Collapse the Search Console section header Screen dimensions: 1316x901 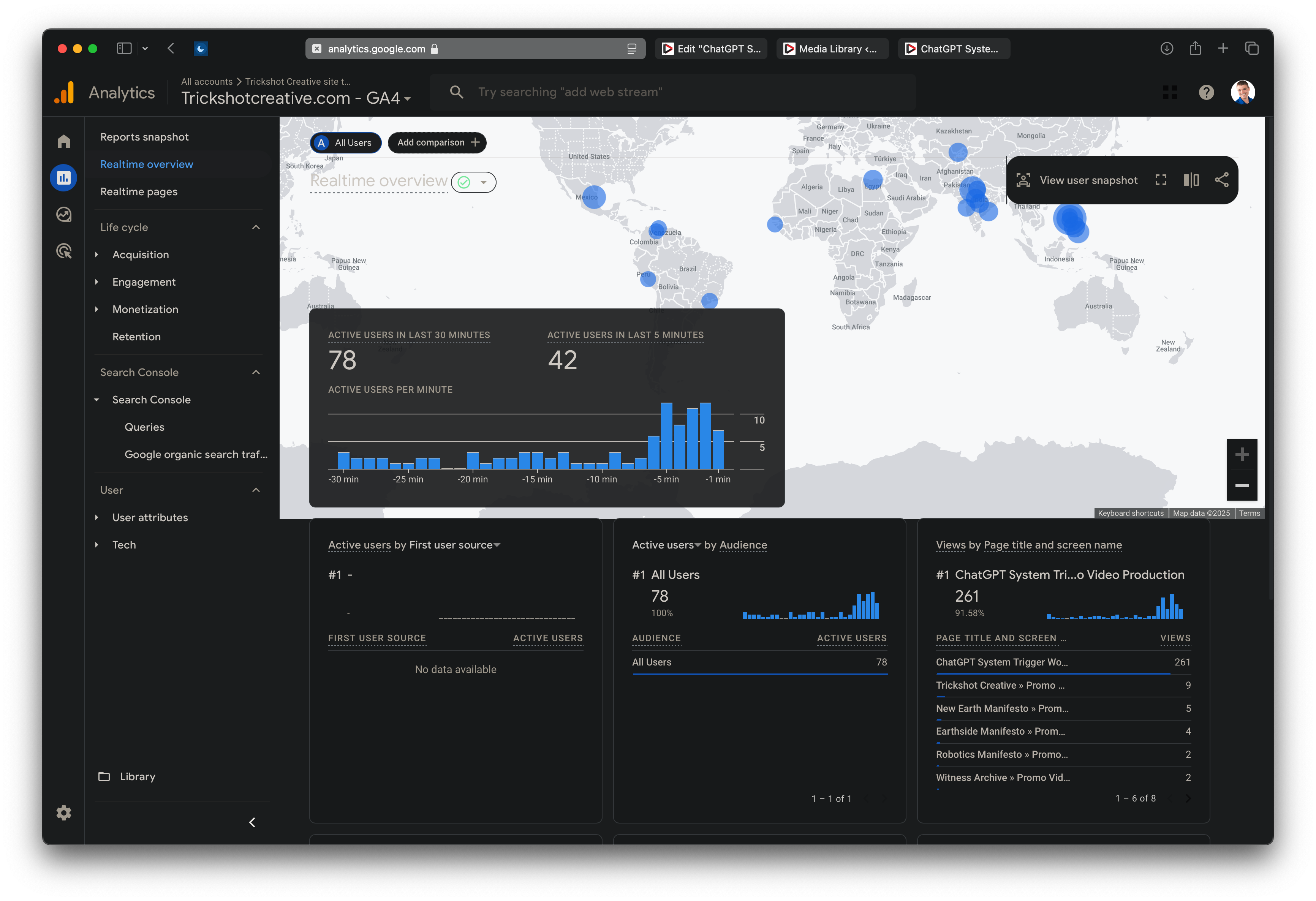[256, 372]
